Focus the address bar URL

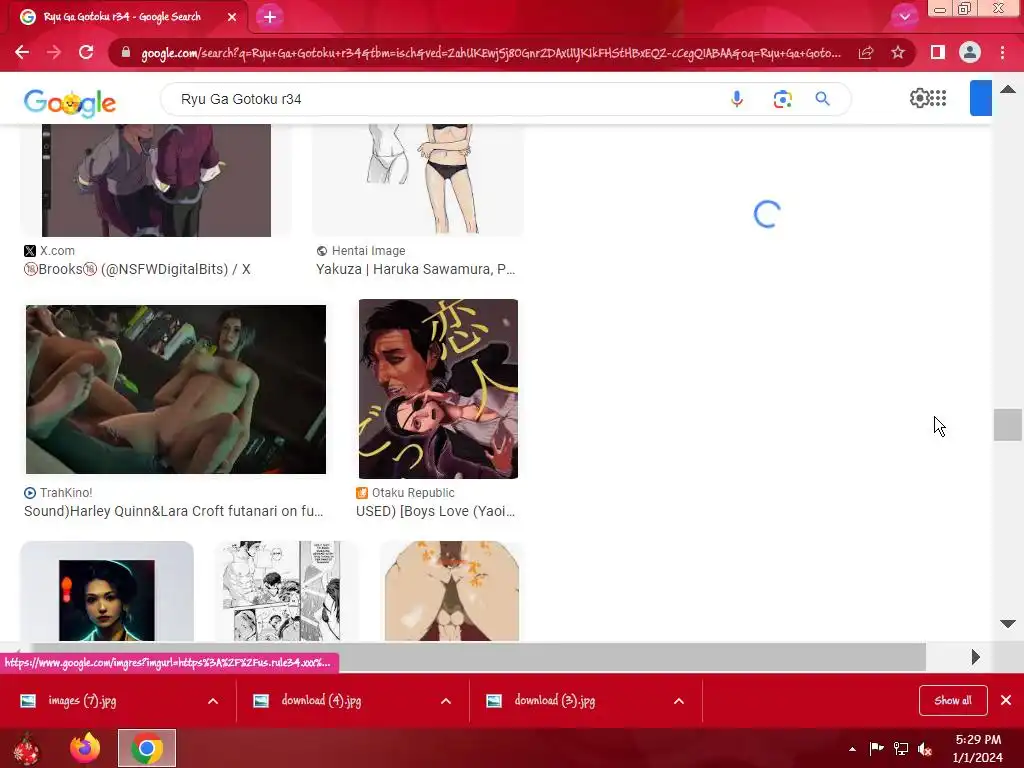(x=491, y=53)
